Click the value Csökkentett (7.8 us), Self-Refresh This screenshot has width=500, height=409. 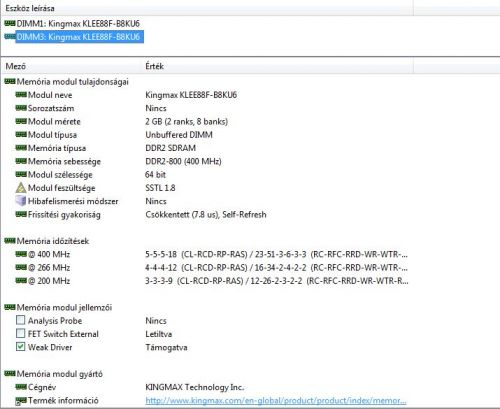coord(206,214)
